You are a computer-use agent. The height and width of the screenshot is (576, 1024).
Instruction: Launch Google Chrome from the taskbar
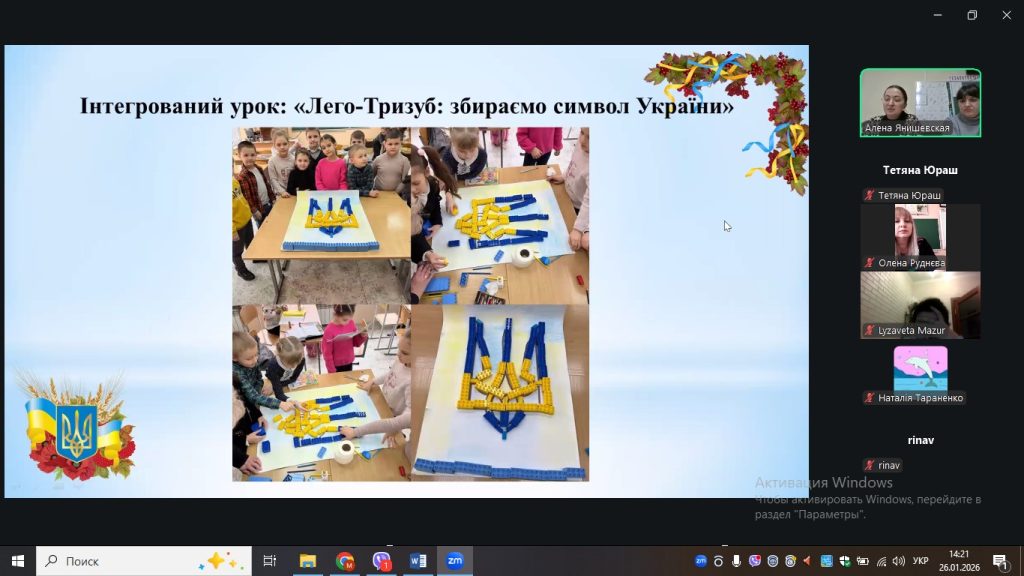345,561
